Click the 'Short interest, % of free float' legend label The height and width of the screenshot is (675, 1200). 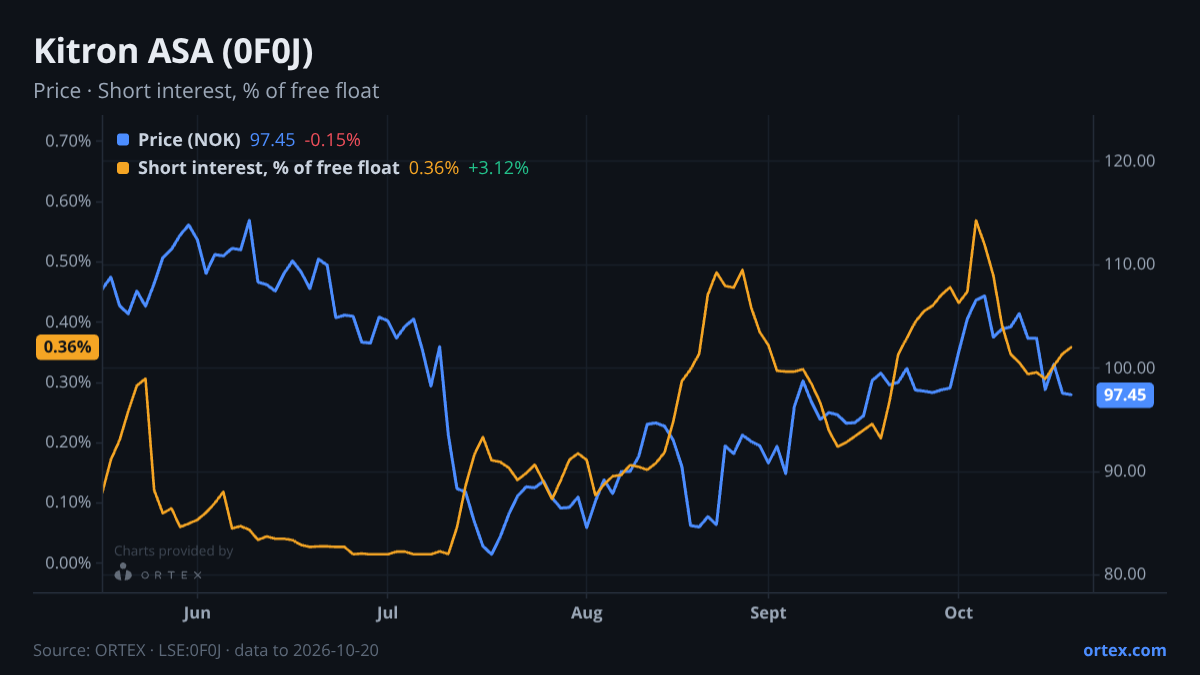tap(268, 168)
